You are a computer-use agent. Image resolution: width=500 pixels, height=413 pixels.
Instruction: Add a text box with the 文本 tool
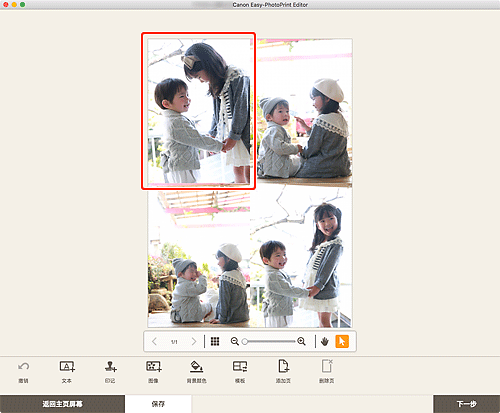pyautogui.click(x=67, y=367)
